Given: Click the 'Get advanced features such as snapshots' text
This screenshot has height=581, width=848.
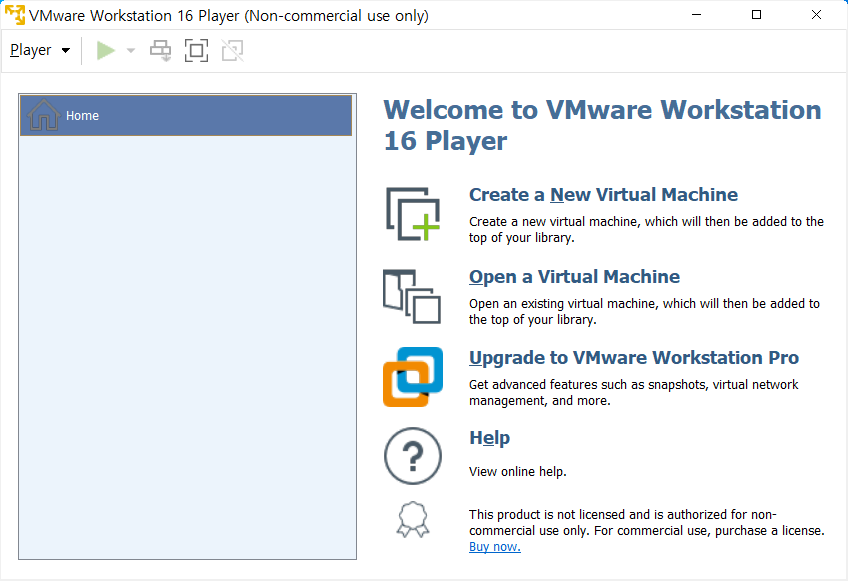Looking at the screenshot, I should pos(633,393).
